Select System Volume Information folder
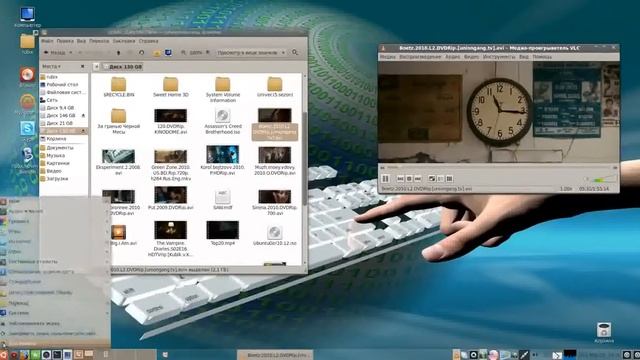The height and width of the screenshot is (360, 640). (x=223, y=89)
